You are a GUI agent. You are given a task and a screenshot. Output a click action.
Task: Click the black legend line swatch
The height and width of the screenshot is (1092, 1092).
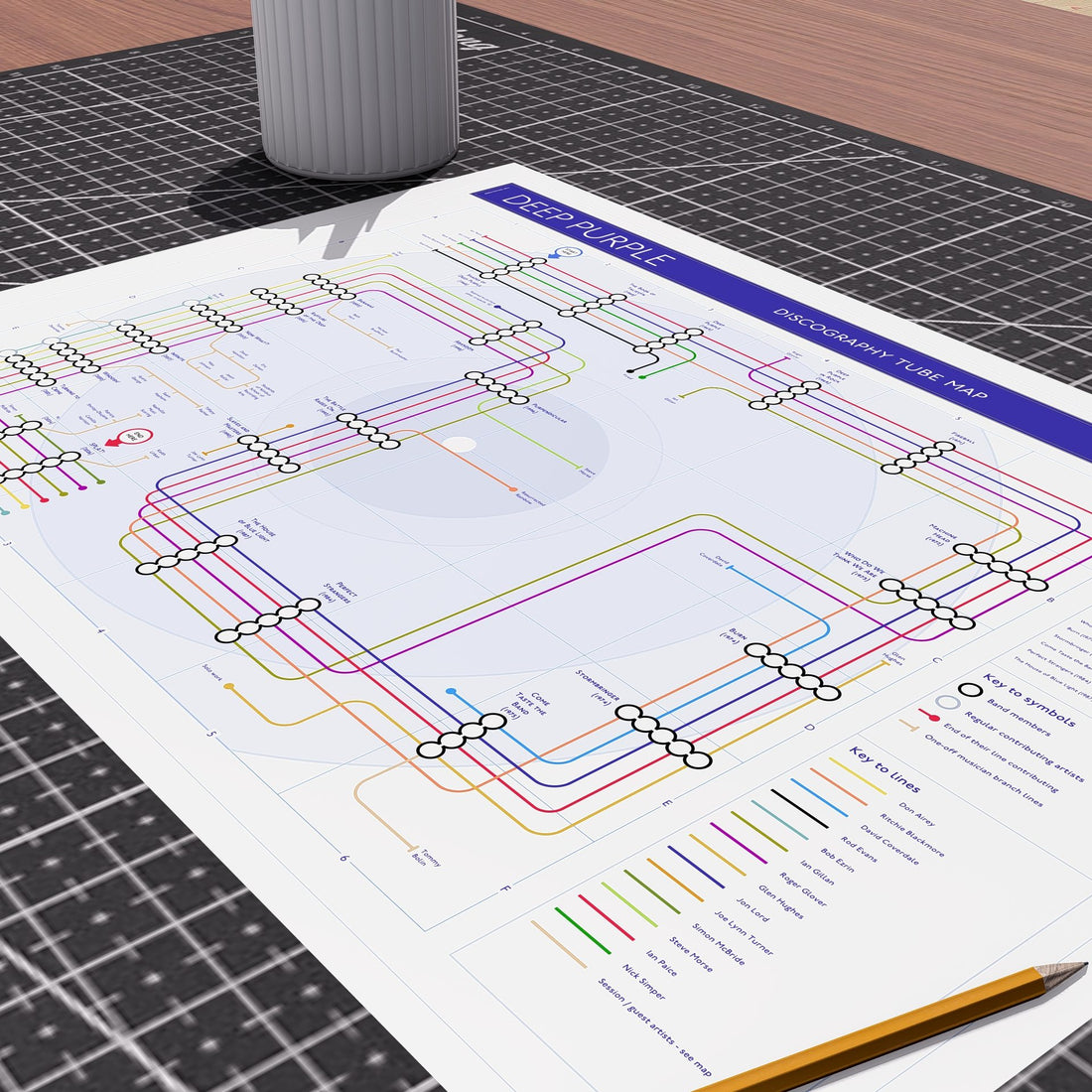799,808
